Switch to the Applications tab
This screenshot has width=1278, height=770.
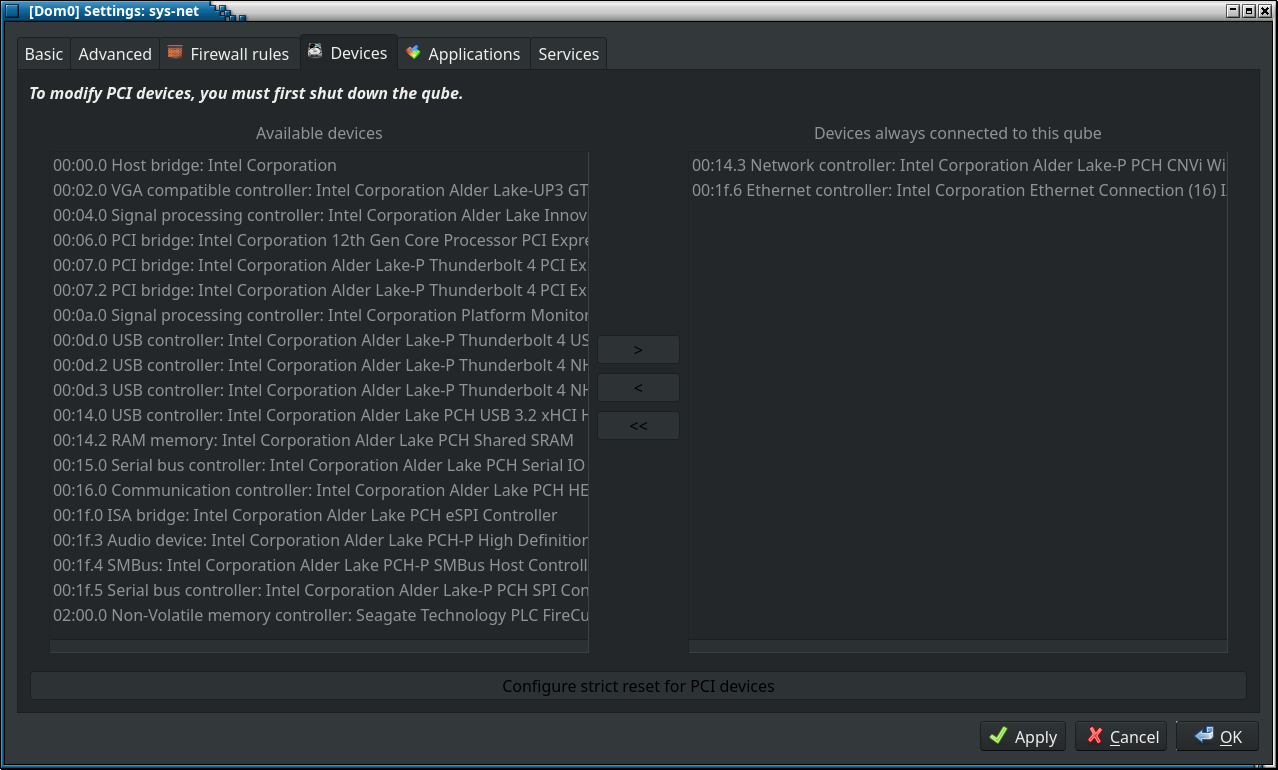click(x=463, y=54)
